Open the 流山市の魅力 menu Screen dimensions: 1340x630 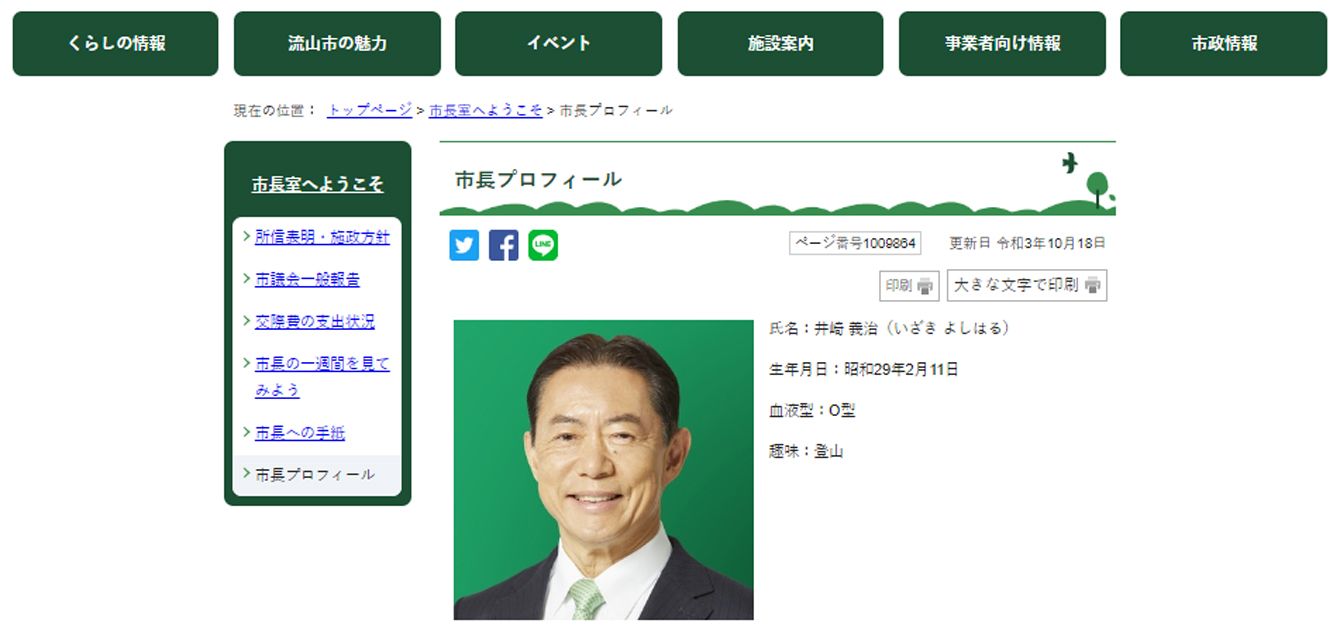point(337,44)
